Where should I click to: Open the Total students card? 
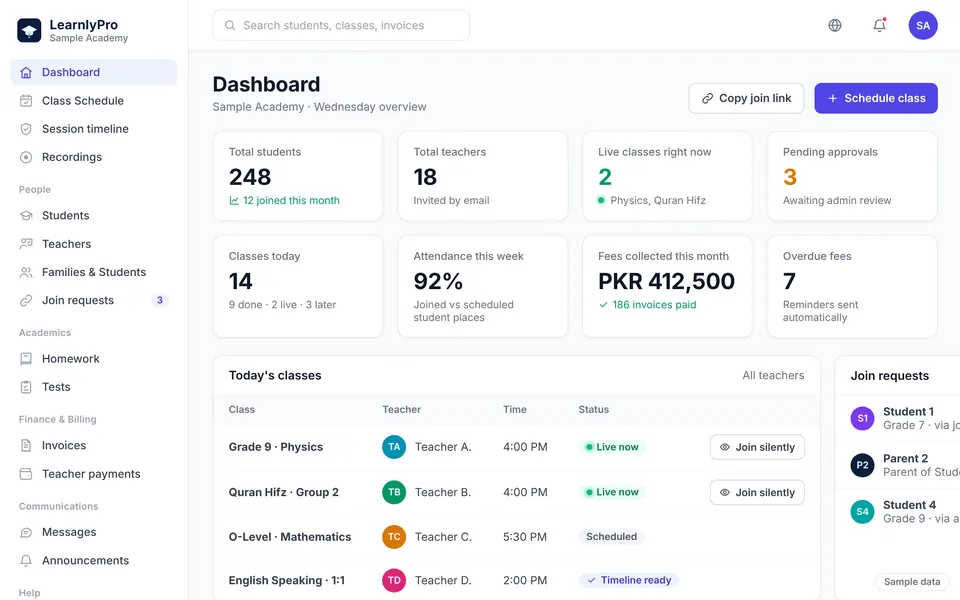tap(298, 176)
